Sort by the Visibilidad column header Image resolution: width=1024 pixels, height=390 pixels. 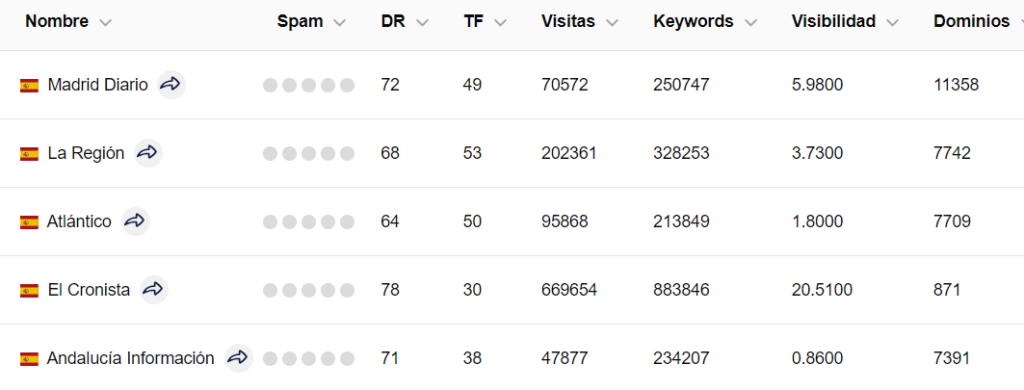click(833, 22)
